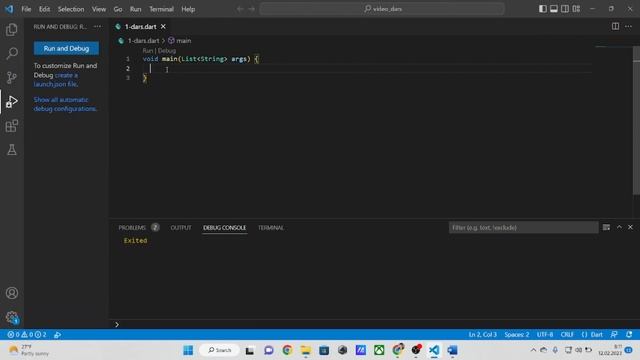This screenshot has height=360, width=640.
Task: Split the editor to the right
Action: pos(615,26)
